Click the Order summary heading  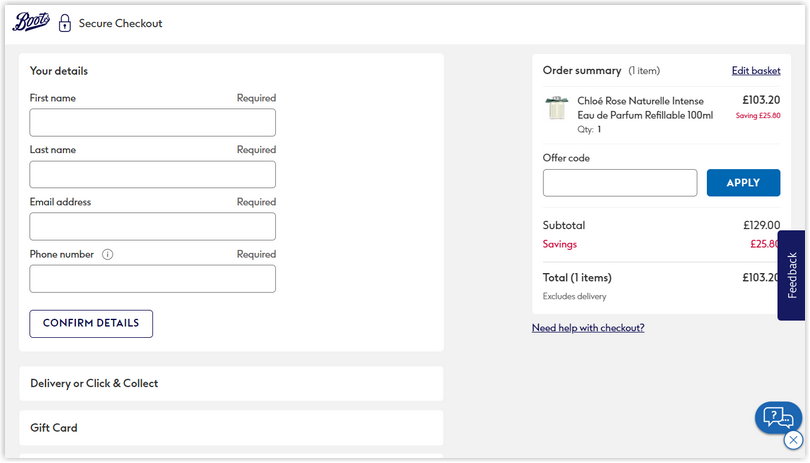tap(582, 70)
